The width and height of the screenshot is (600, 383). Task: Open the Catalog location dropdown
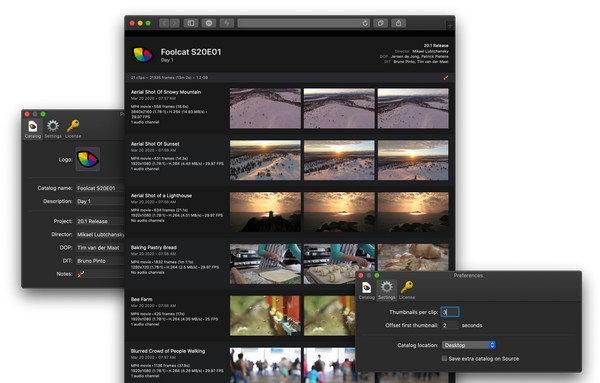469,345
